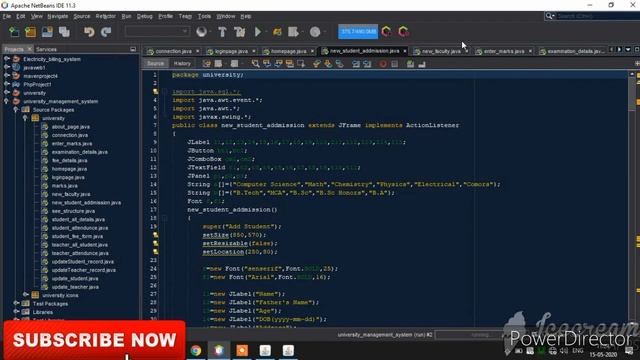Open the Refactor menu
This screenshot has height=360, width=640.
105,16
